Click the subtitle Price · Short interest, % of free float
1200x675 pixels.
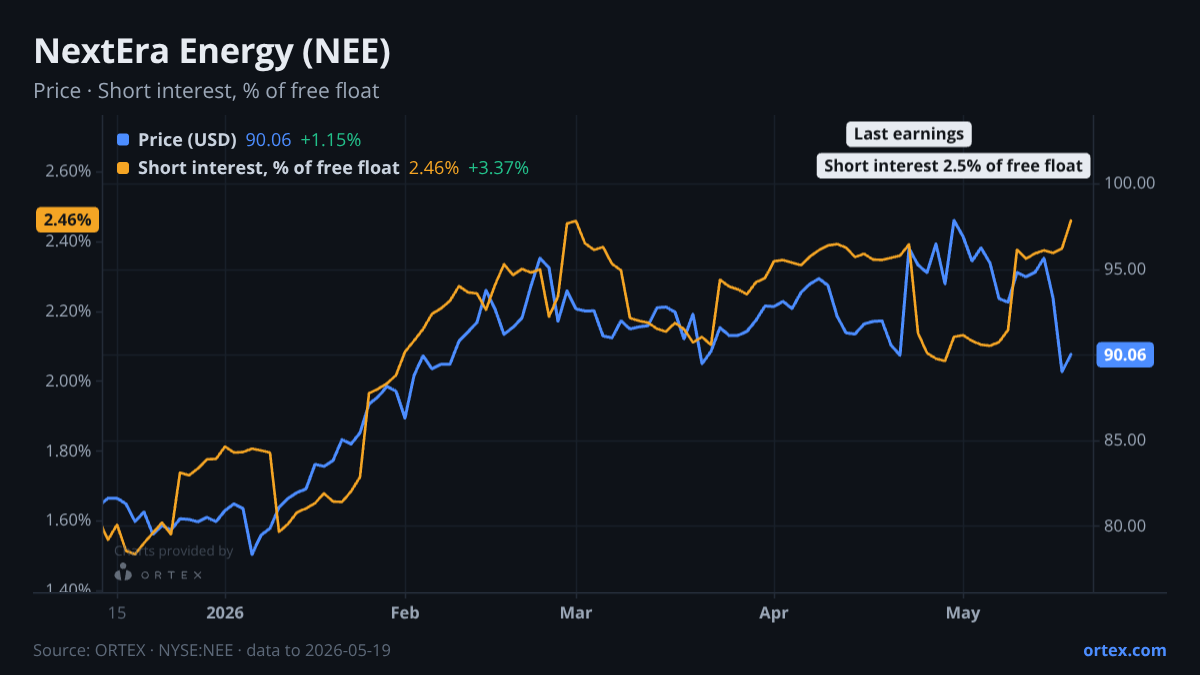pos(206,91)
